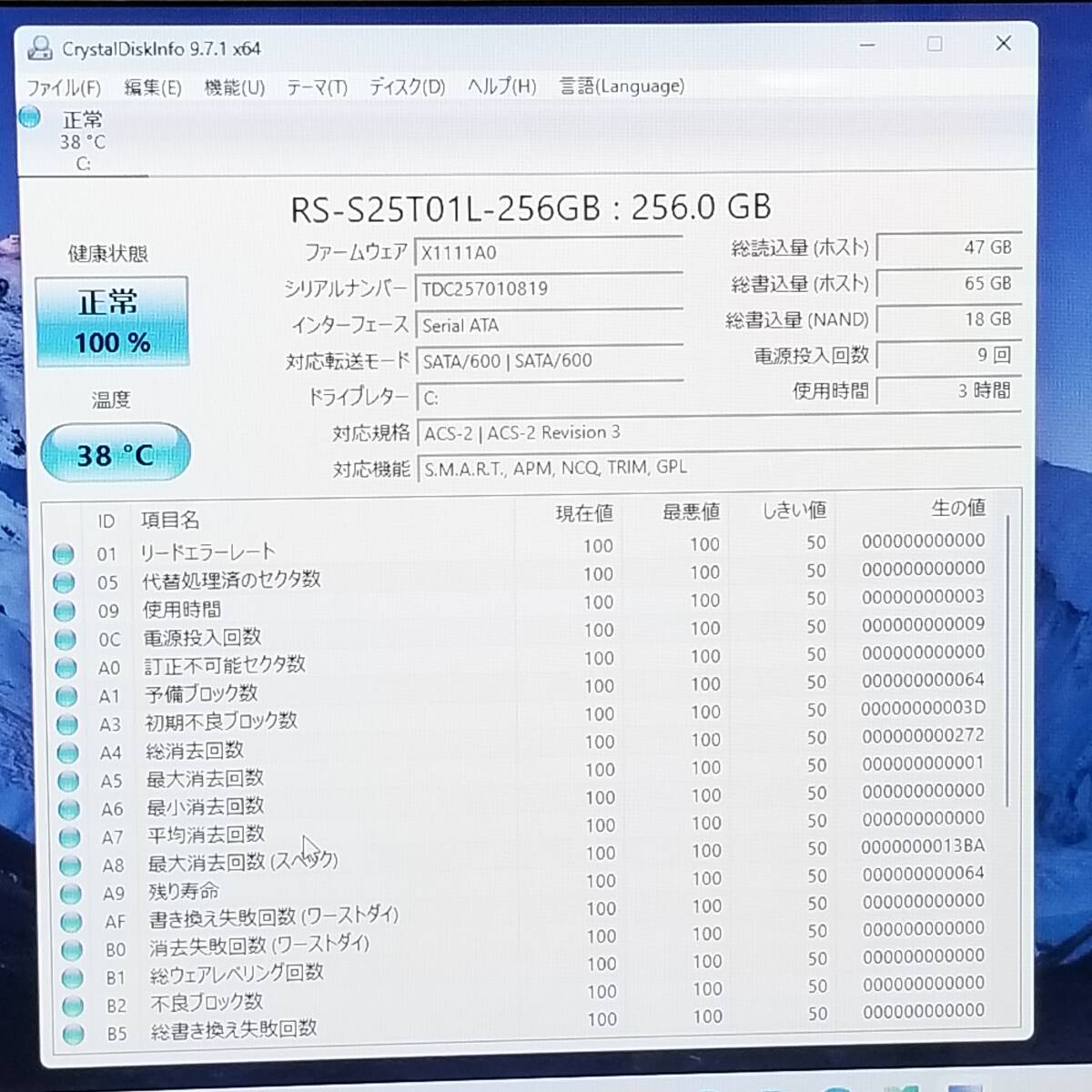1092x1092 pixels.
Task: Minimize the CrystalDiskInfo window
Action: click(x=867, y=45)
